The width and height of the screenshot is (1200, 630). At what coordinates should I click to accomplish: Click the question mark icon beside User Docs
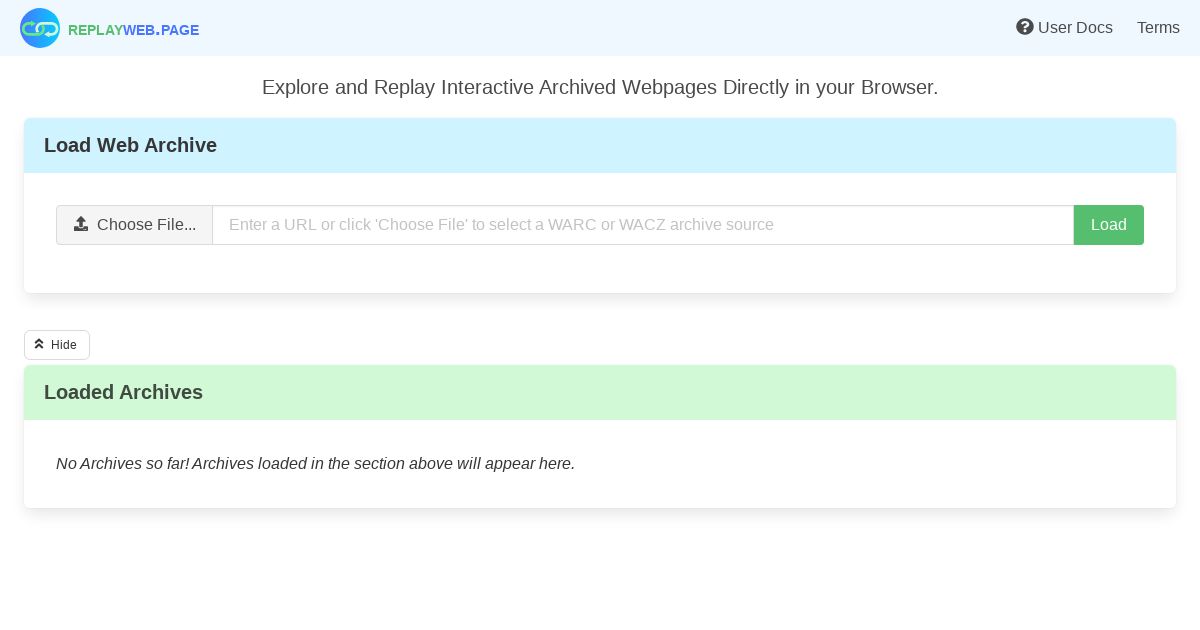click(x=1025, y=27)
